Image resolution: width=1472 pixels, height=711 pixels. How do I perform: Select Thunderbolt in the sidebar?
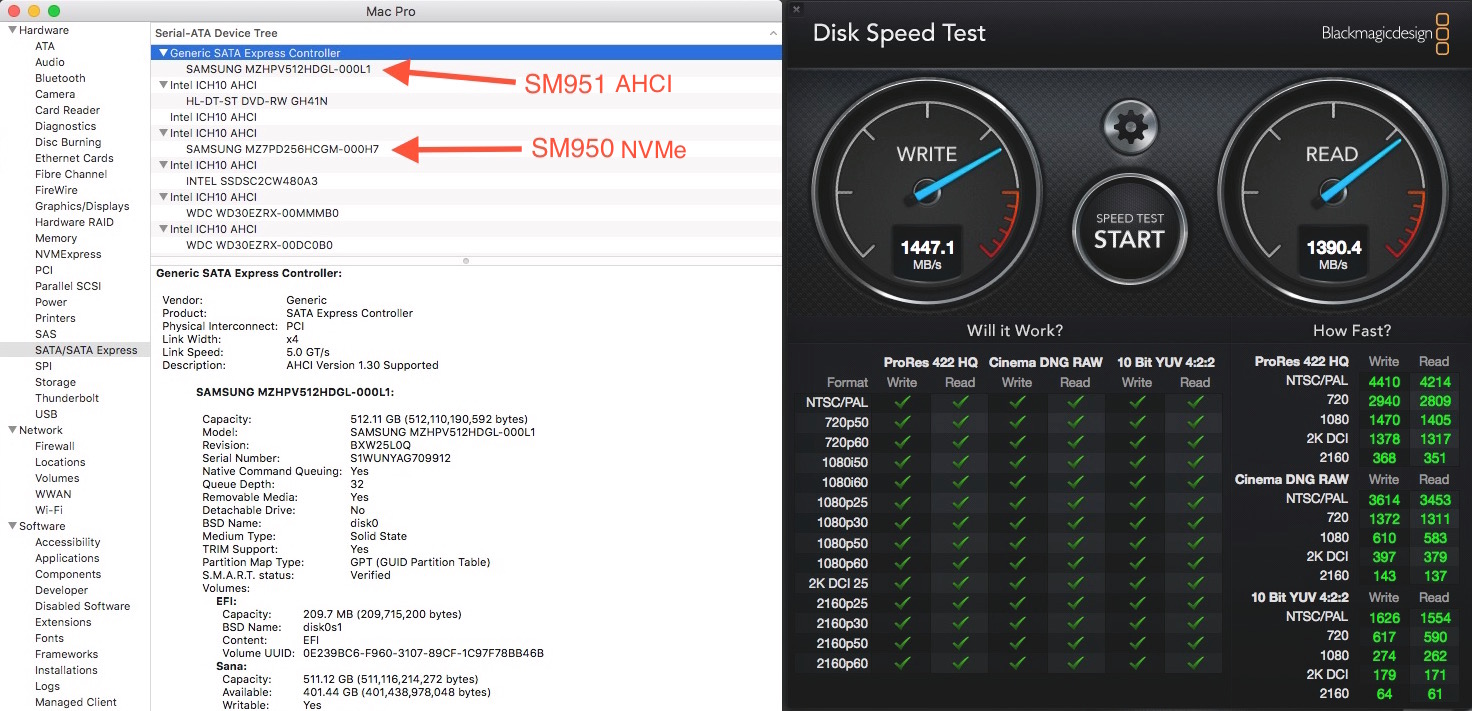[67, 398]
